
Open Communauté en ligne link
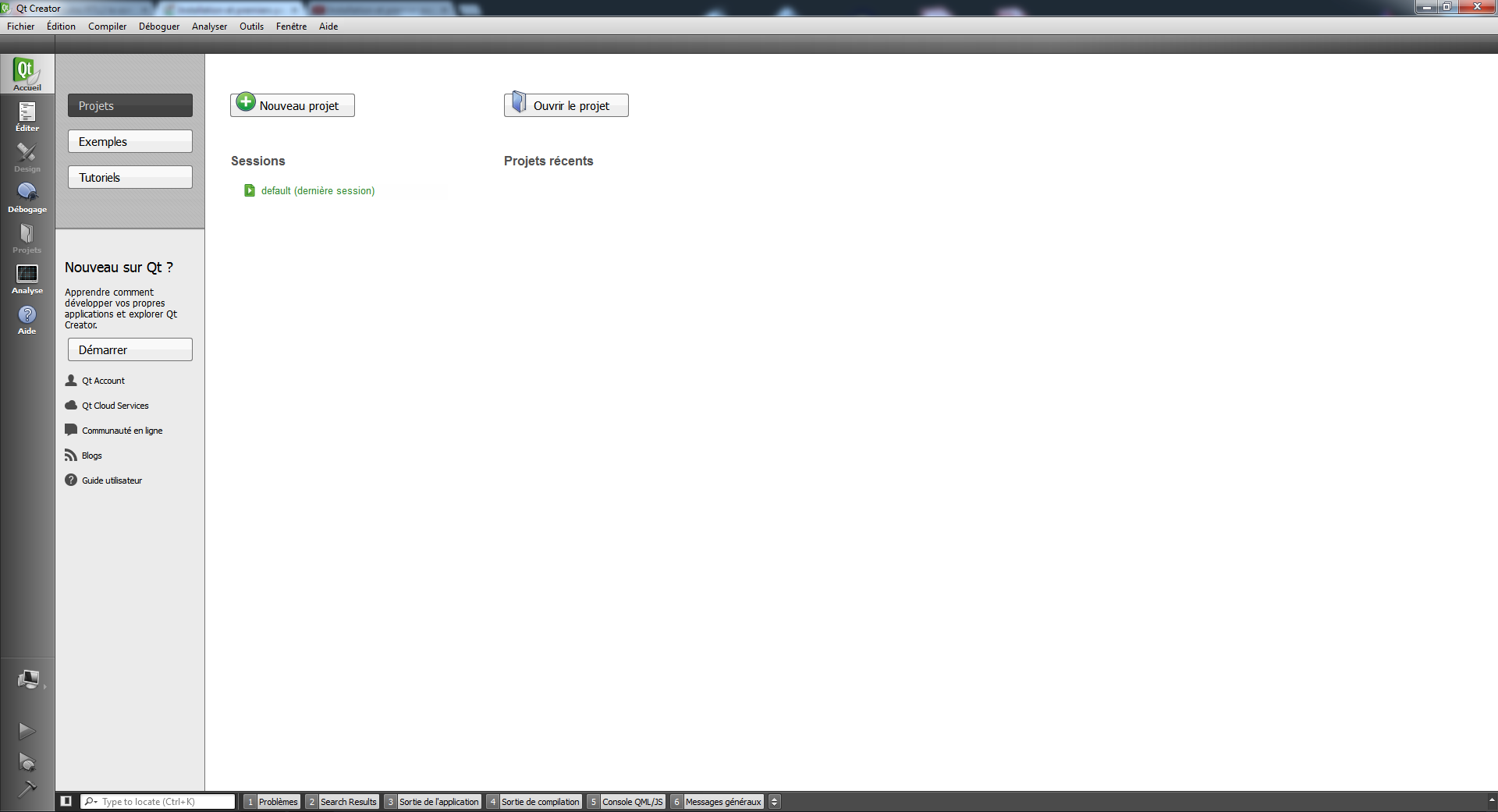point(122,431)
